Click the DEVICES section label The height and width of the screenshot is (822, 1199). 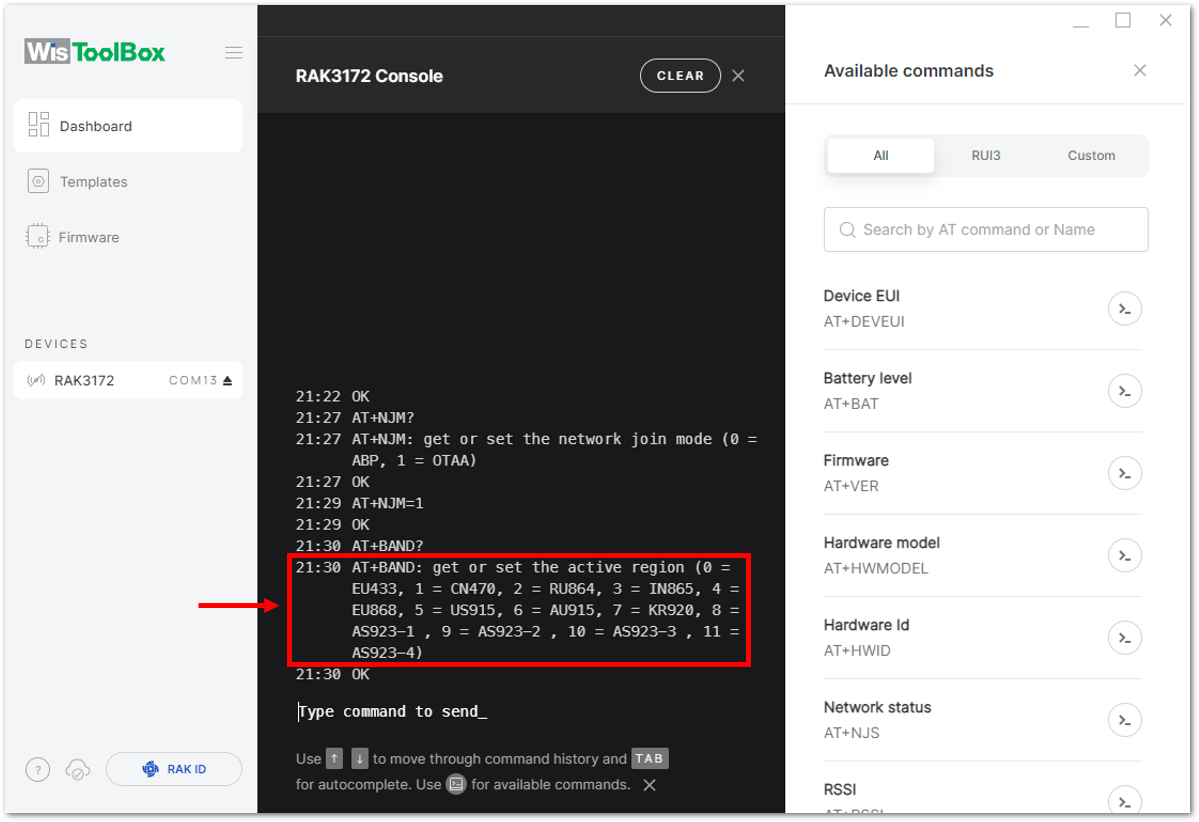coord(56,344)
